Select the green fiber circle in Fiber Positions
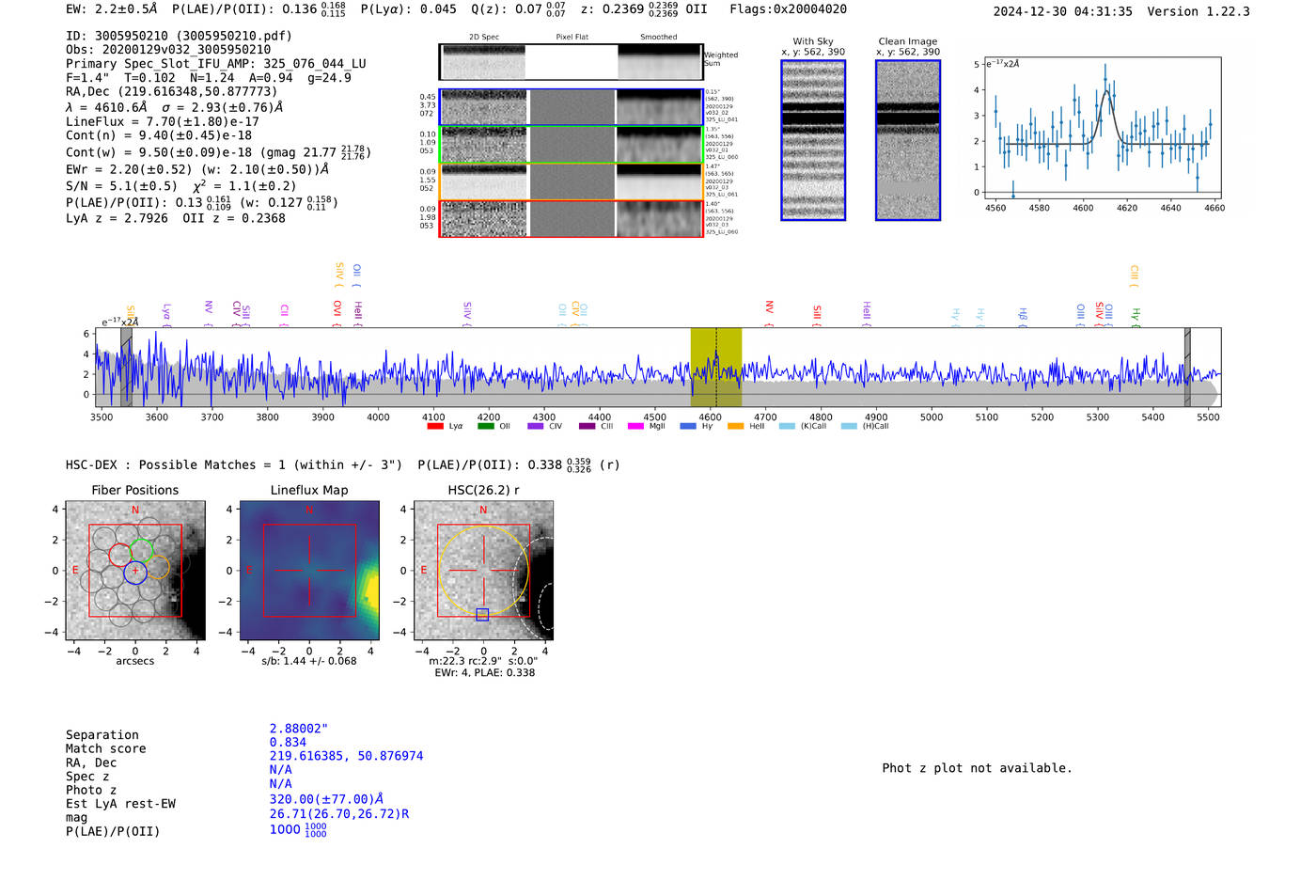Viewport: 1316px width, 896px height. coord(142,551)
